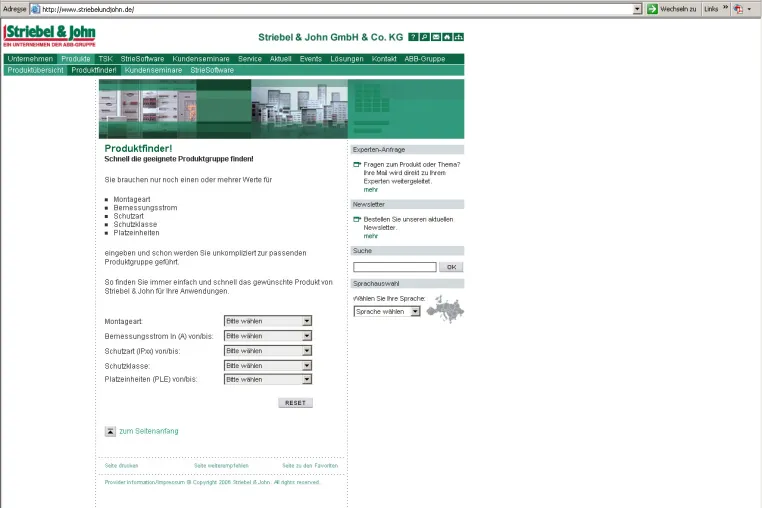Open the arrow beside the PDF toolbar icon

749,9
